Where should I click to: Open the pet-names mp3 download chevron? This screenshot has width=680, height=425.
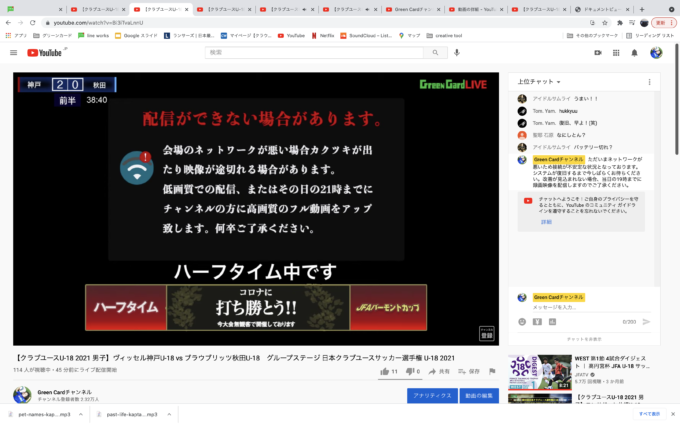tap(81, 415)
